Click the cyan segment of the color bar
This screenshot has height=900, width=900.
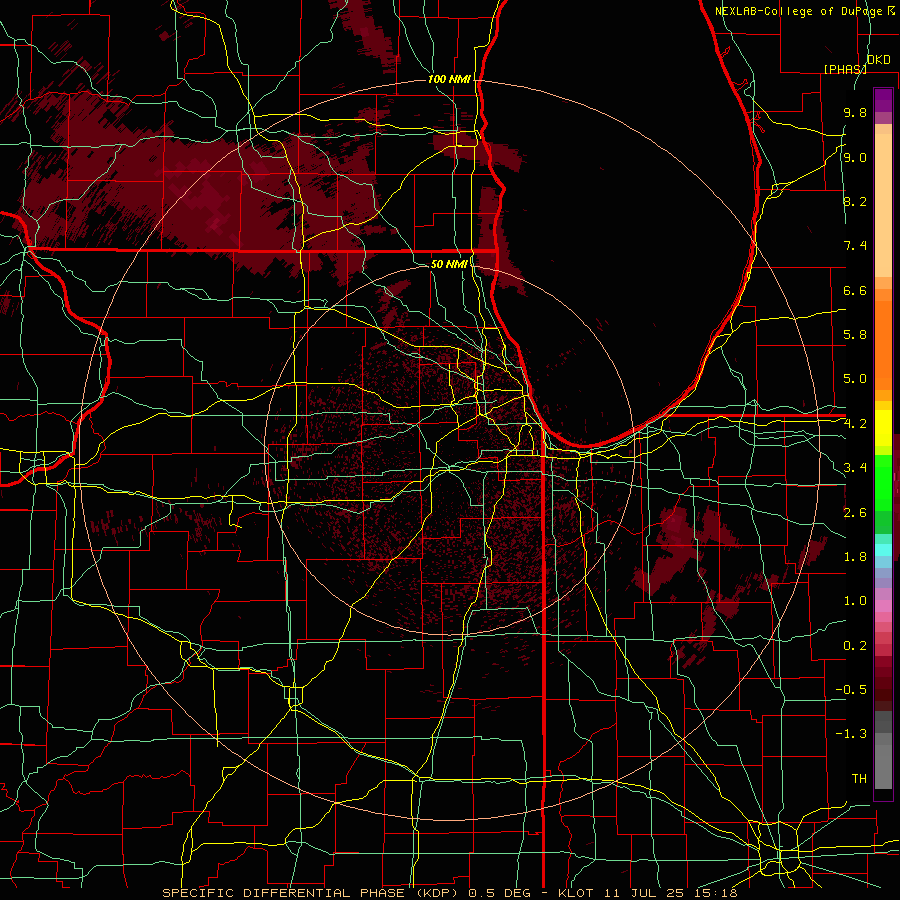click(883, 550)
